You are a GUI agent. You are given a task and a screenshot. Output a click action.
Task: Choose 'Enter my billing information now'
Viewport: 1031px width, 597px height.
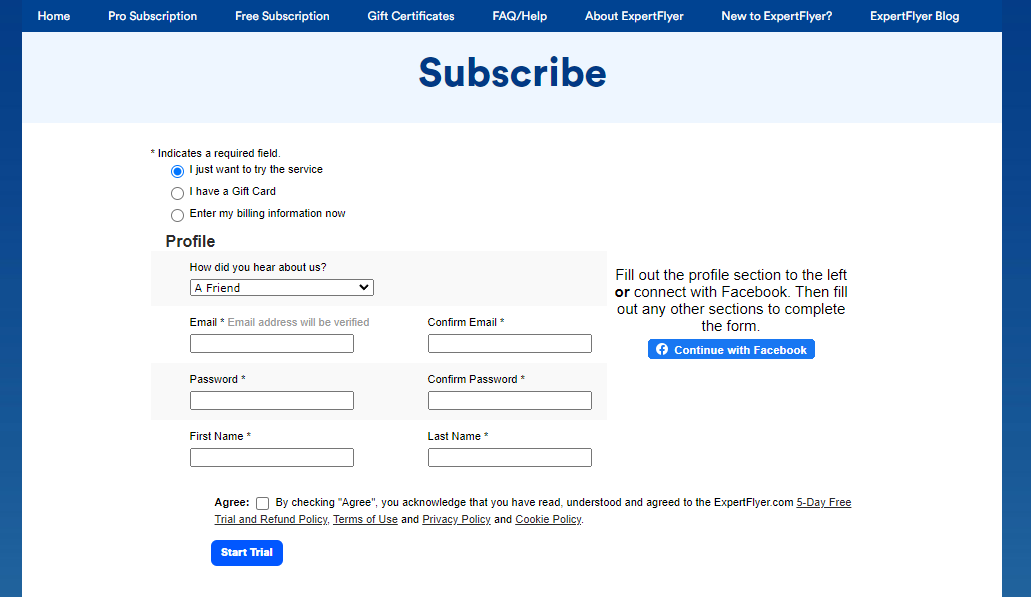pos(177,215)
